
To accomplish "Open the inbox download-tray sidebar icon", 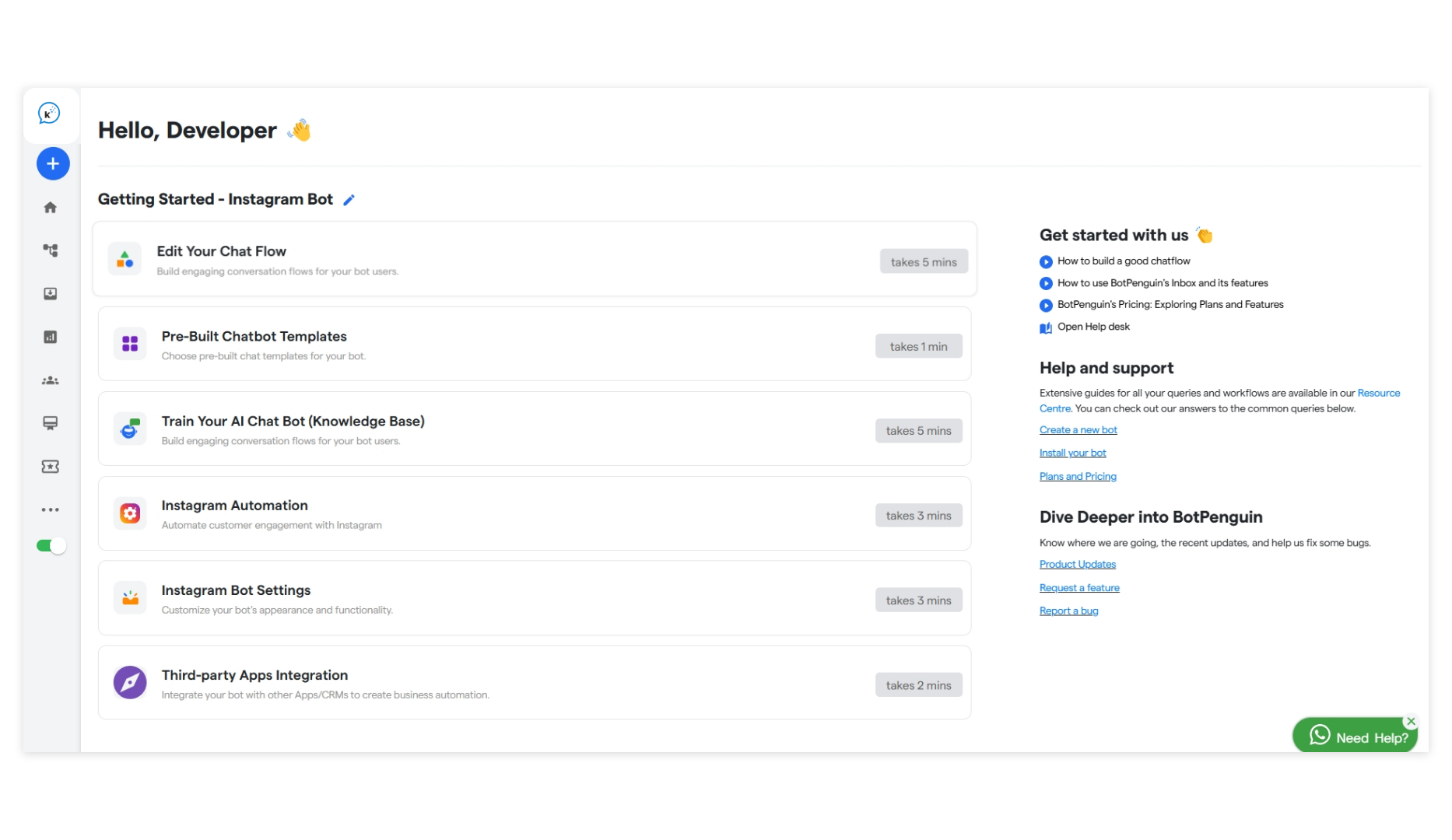I will 51,293.
